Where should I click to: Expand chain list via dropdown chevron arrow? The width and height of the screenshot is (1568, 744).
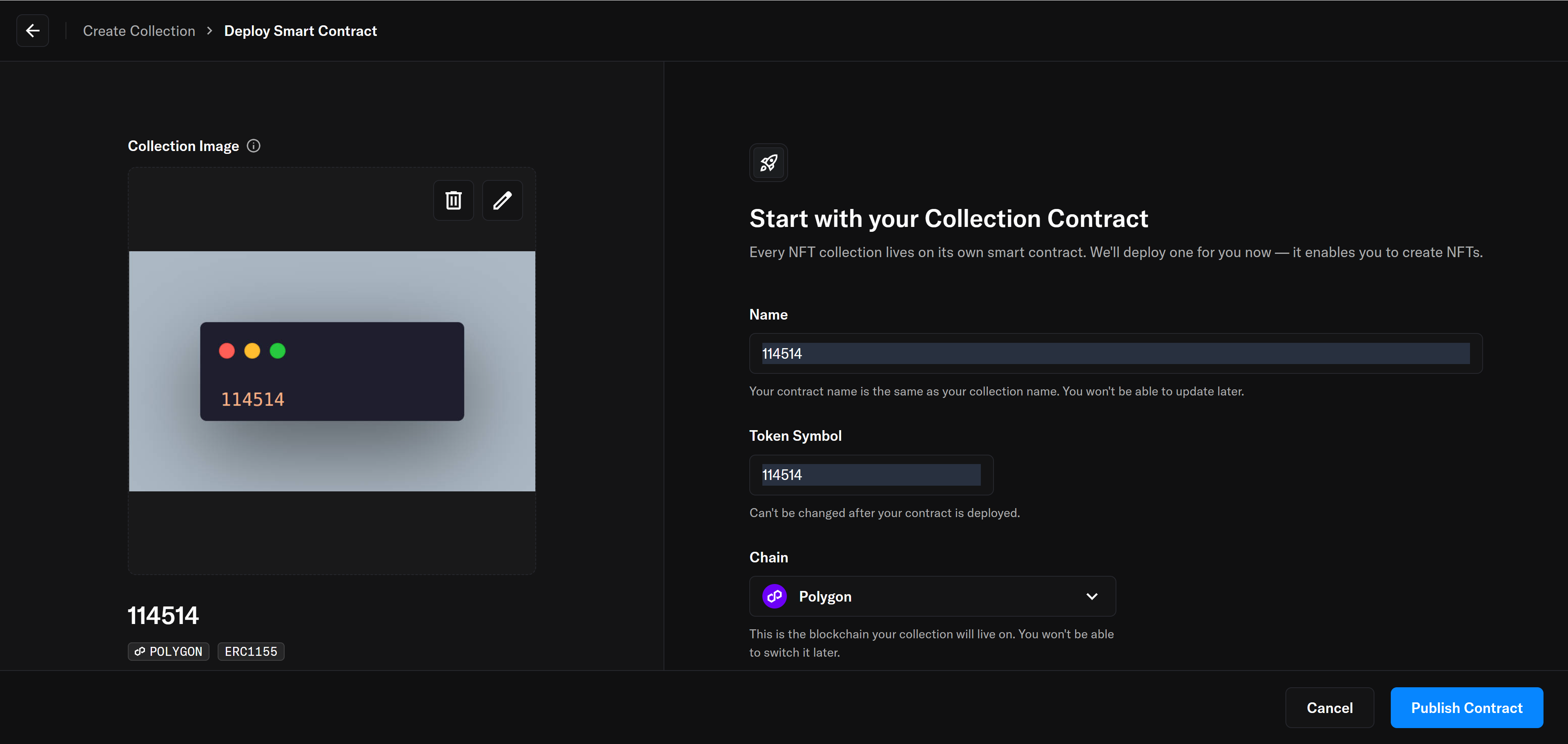(1092, 596)
